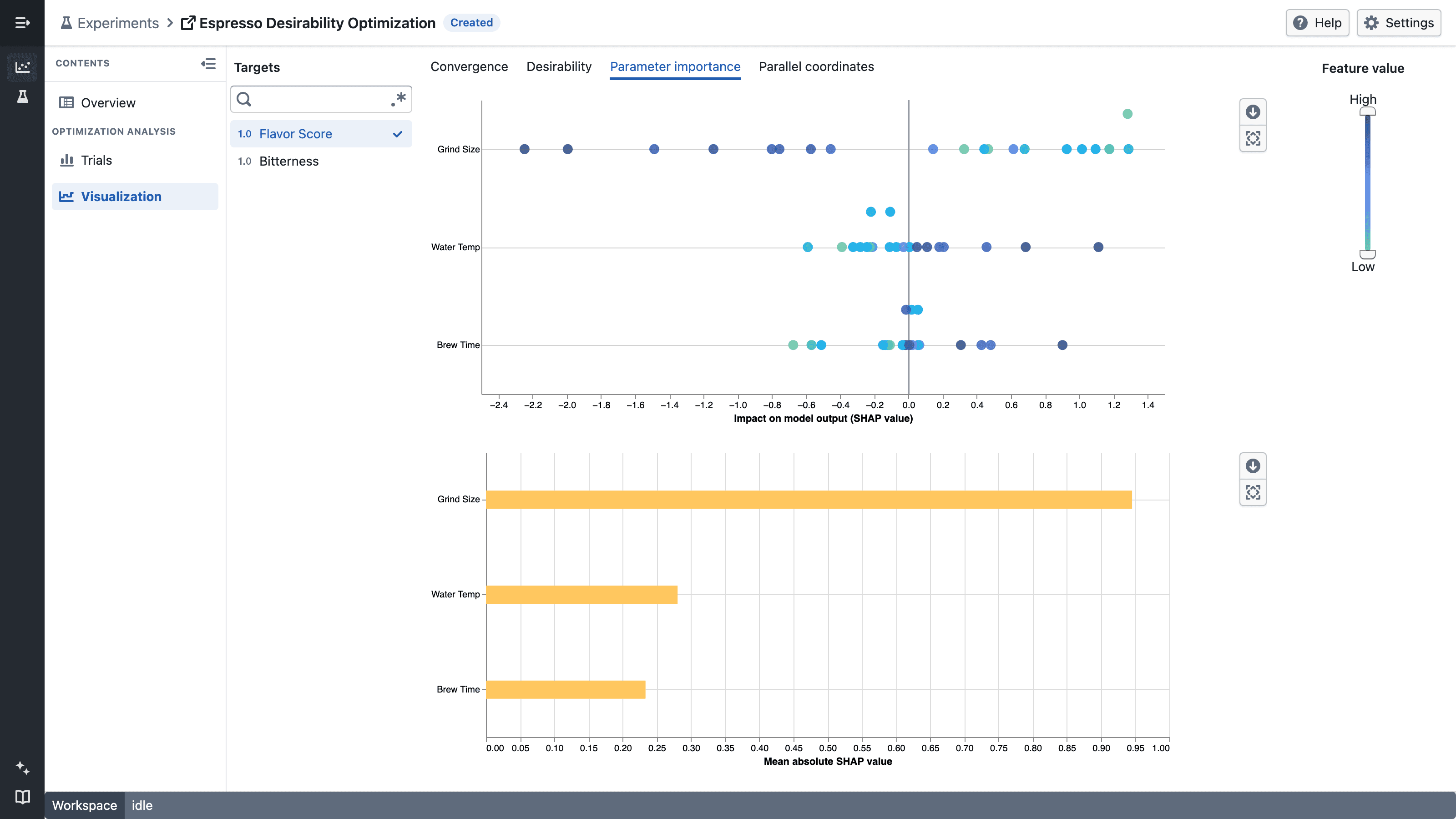Click the Brew Time bar in bar chart
The image size is (1456, 819).
(566, 690)
